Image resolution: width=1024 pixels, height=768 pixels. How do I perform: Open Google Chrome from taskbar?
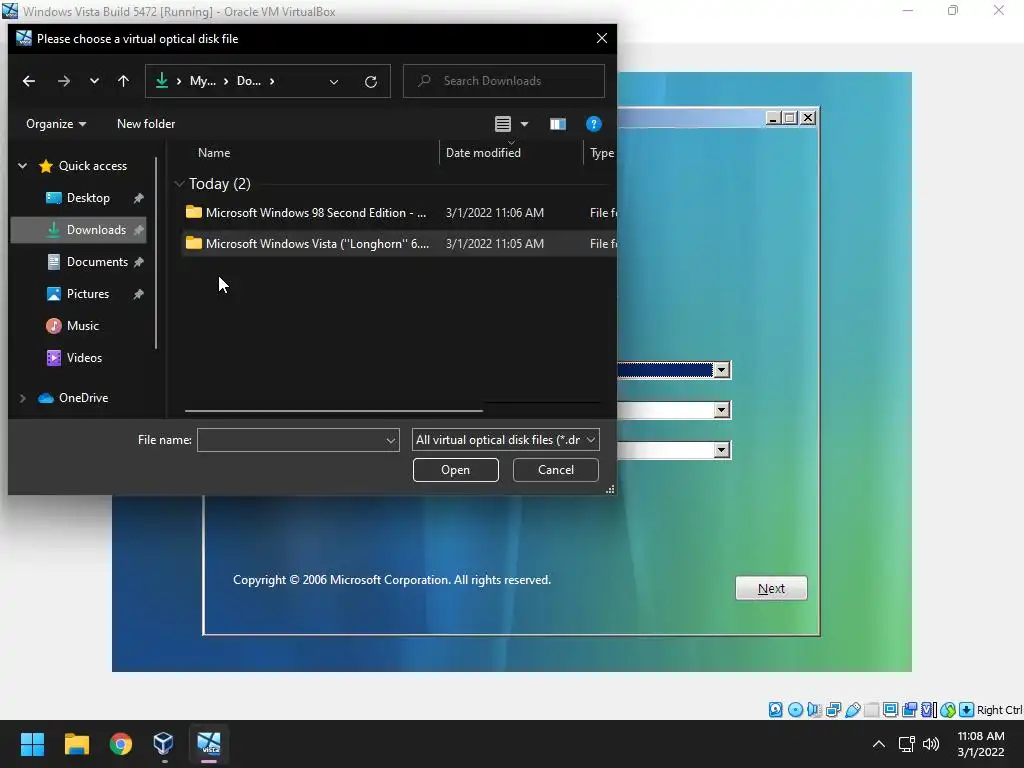(121, 744)
